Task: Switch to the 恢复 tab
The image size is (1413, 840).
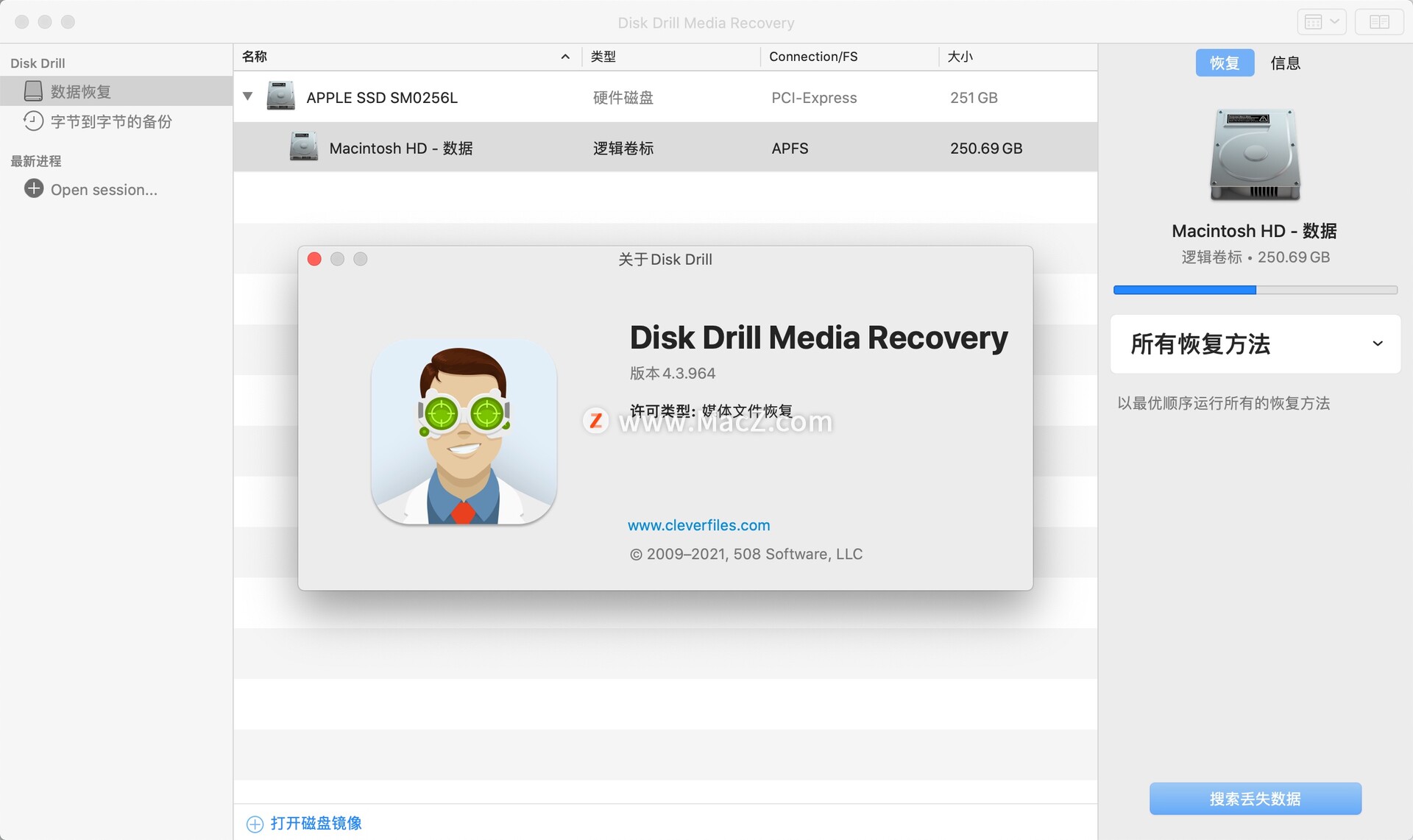Action: 1225,63
